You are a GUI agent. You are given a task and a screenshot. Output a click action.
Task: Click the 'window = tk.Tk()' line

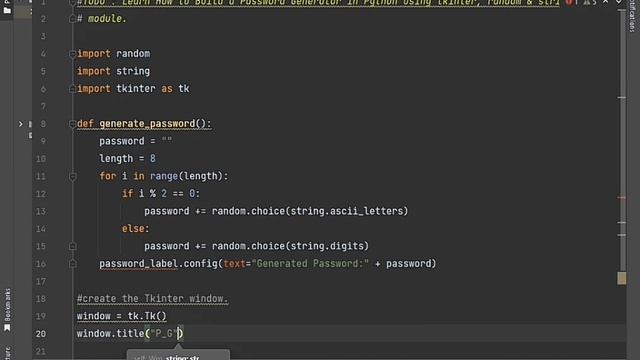[122, 316]
